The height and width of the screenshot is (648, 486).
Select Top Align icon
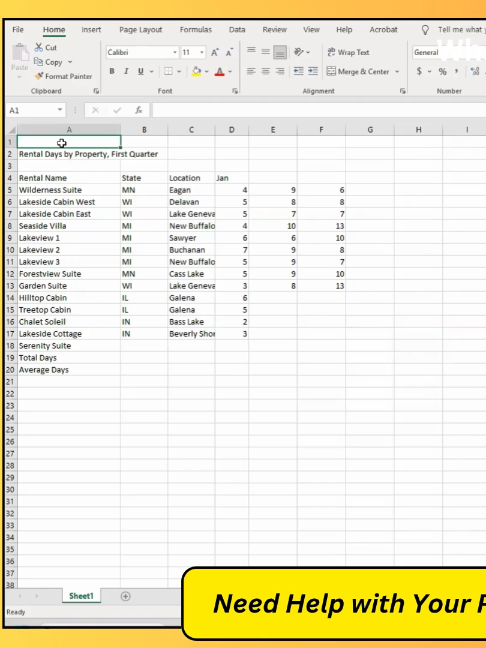tap(251, 51)
